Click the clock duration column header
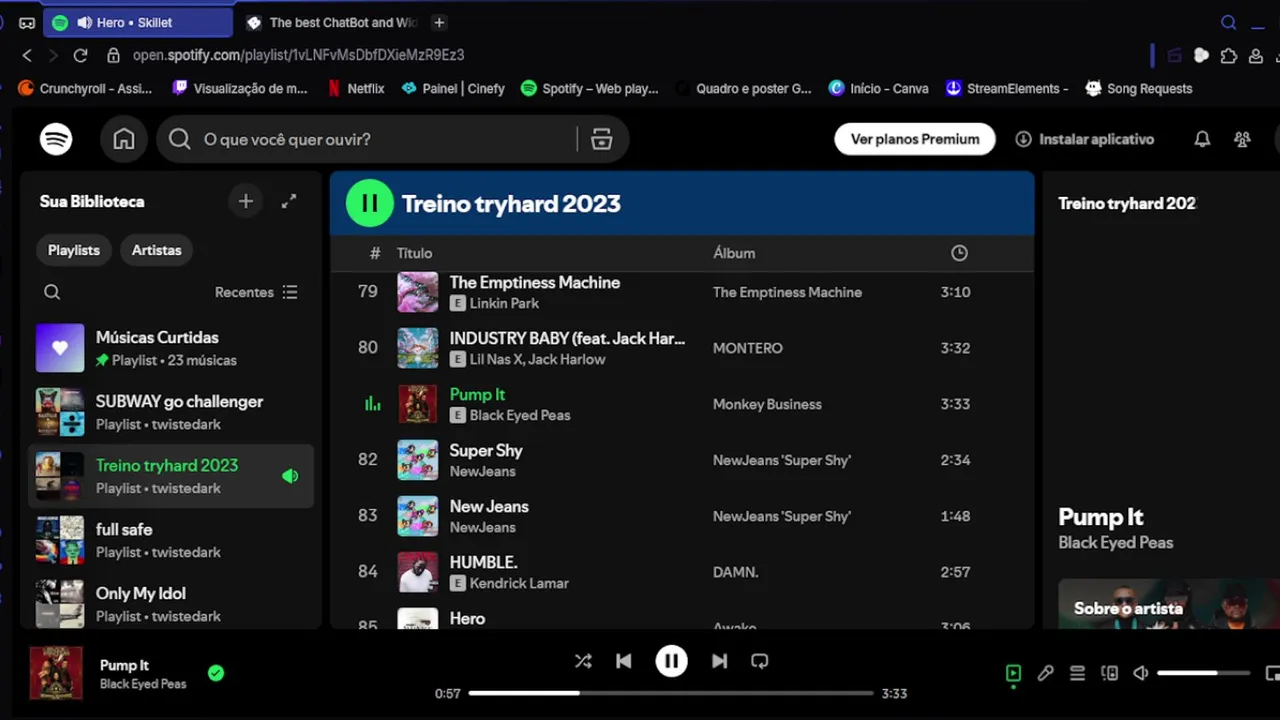 coord(959,253)
